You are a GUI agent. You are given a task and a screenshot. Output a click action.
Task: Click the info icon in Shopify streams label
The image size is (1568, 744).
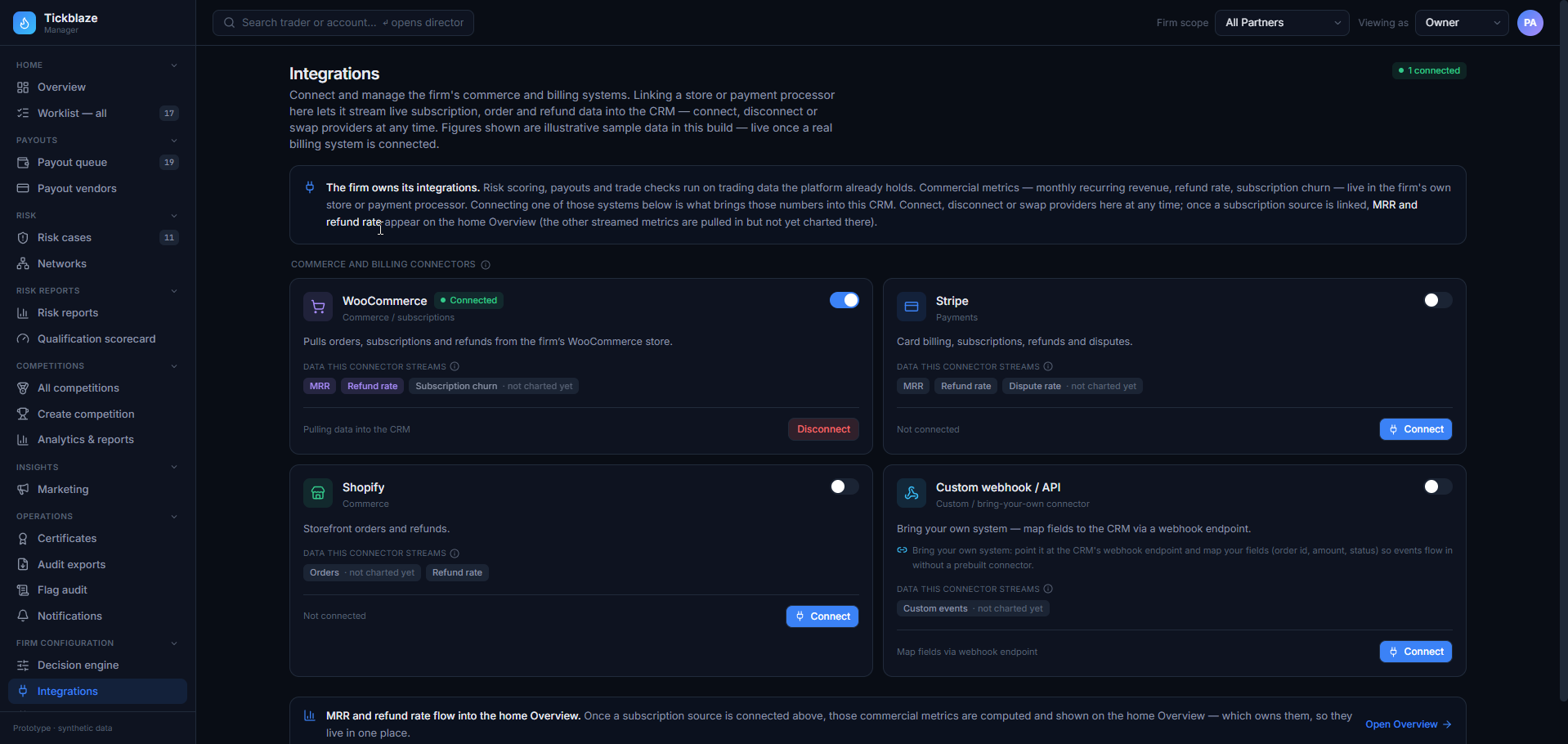click(455, 554)
